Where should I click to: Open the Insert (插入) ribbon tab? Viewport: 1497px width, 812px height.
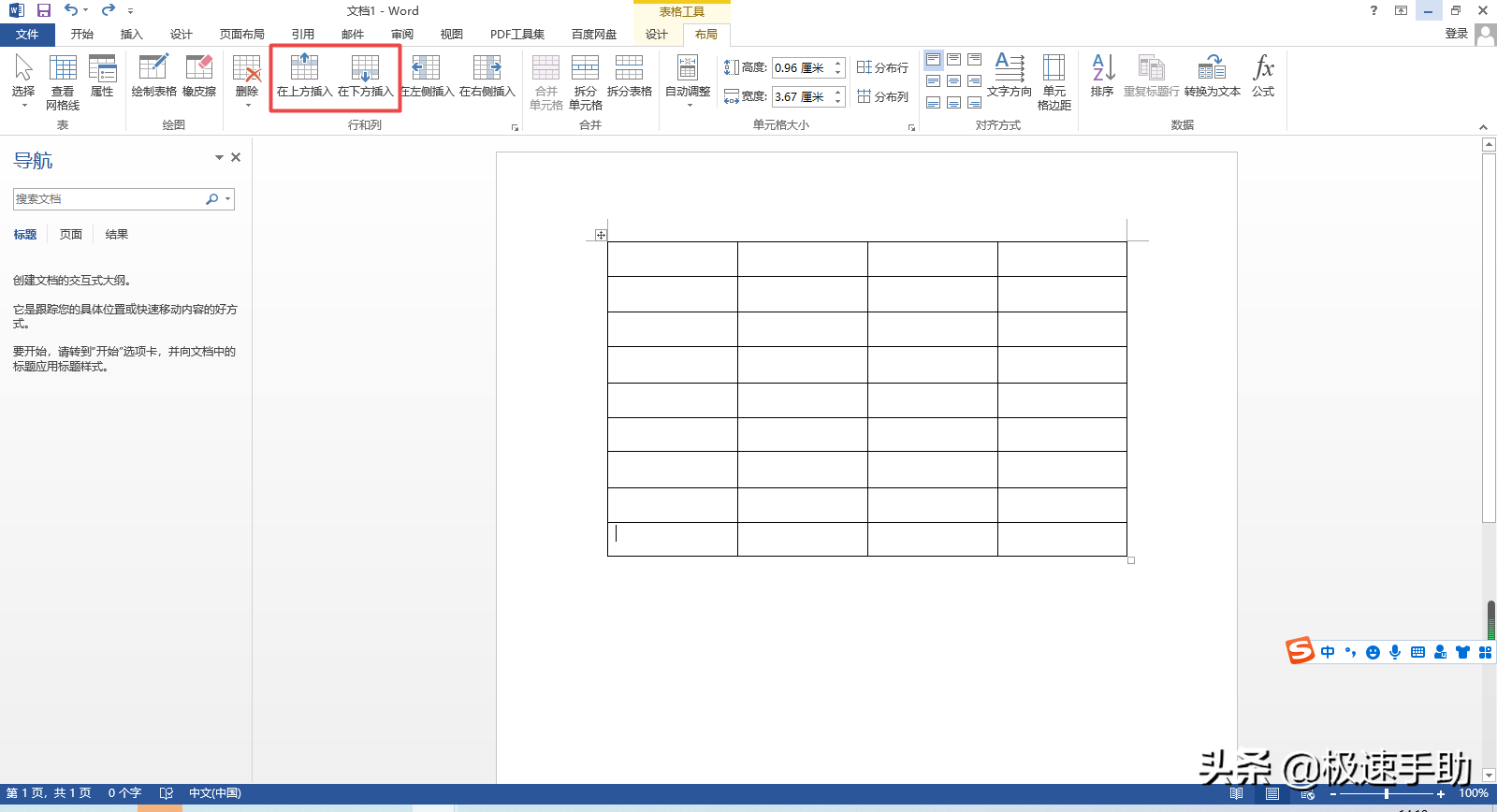(132, 35)
